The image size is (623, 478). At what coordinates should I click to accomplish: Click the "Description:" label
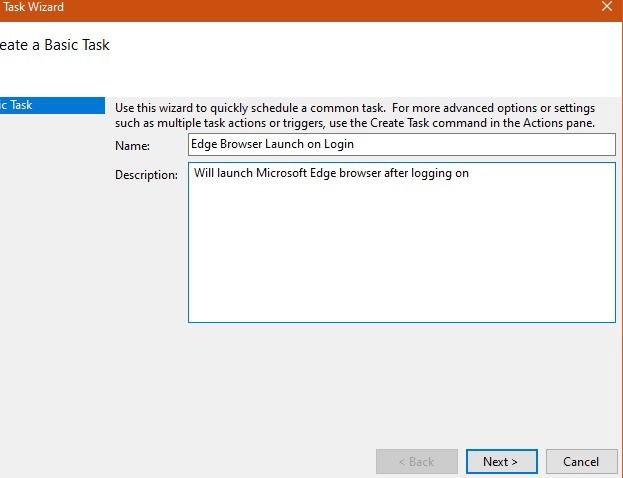146,176
